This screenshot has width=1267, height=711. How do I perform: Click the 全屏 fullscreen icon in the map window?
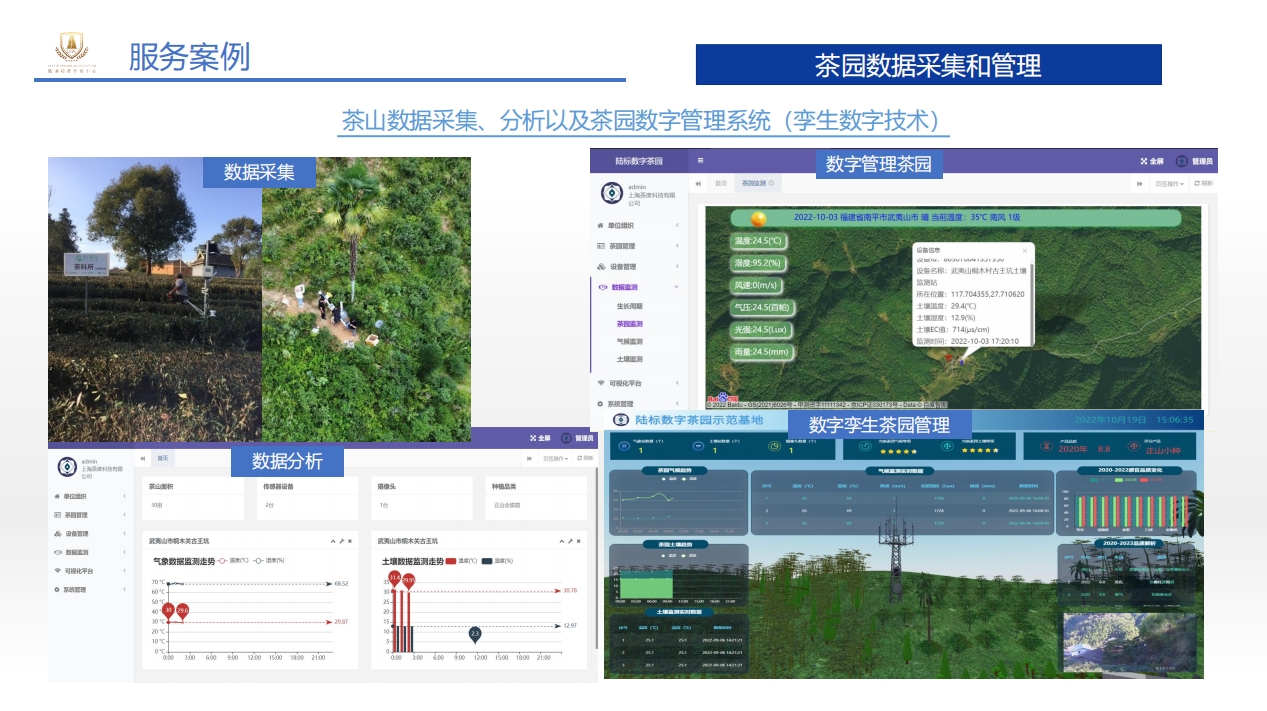click(1145, 161)
